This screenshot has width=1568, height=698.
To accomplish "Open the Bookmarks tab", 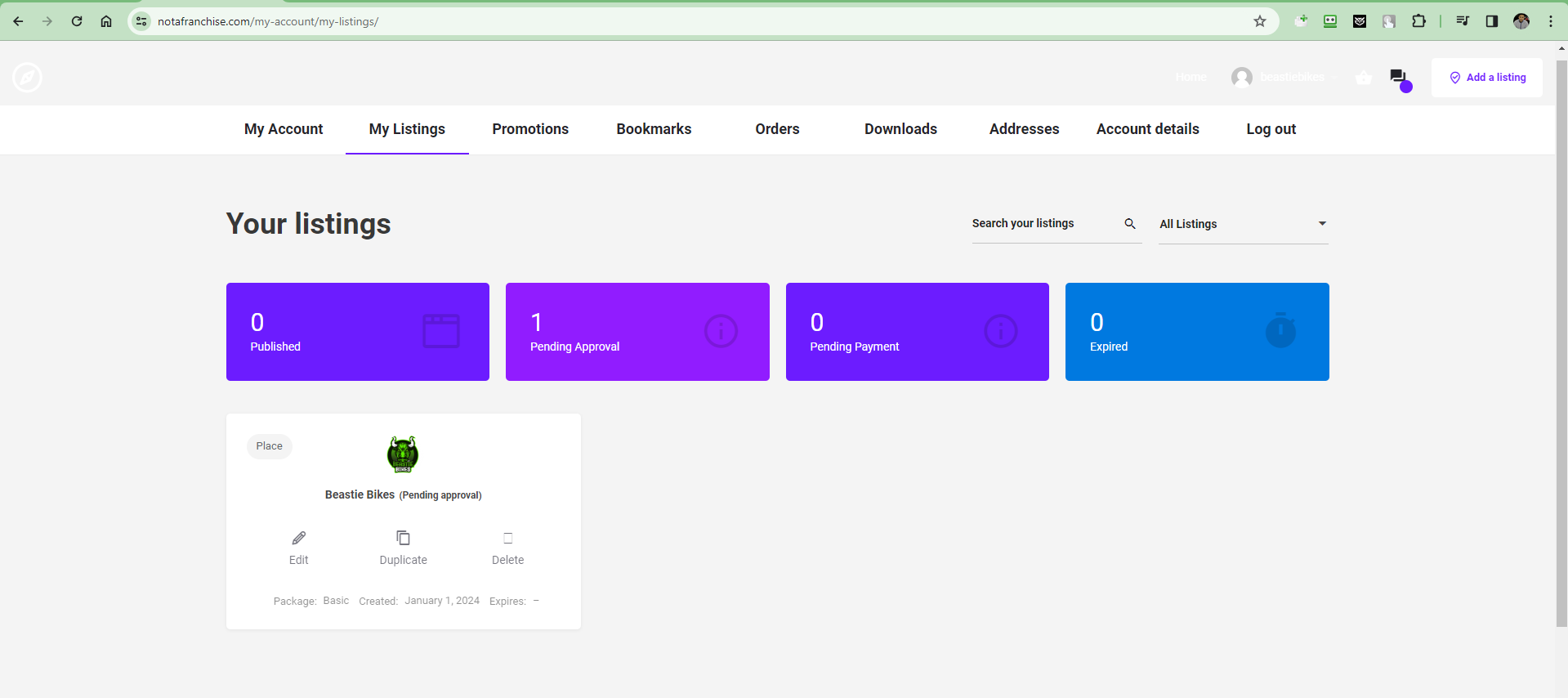I will (654, 129).
